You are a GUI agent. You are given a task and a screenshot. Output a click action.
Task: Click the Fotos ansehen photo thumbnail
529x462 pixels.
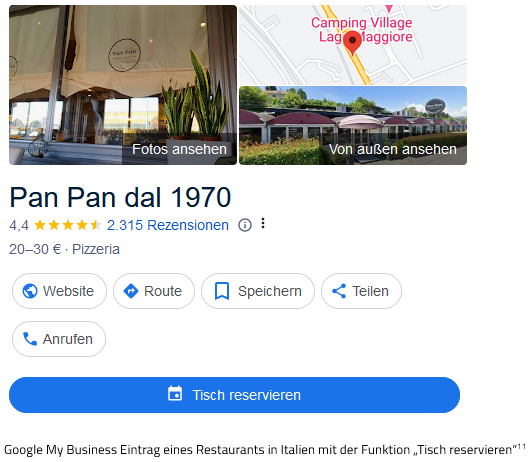pyautogui.click(x=123, y=85)
